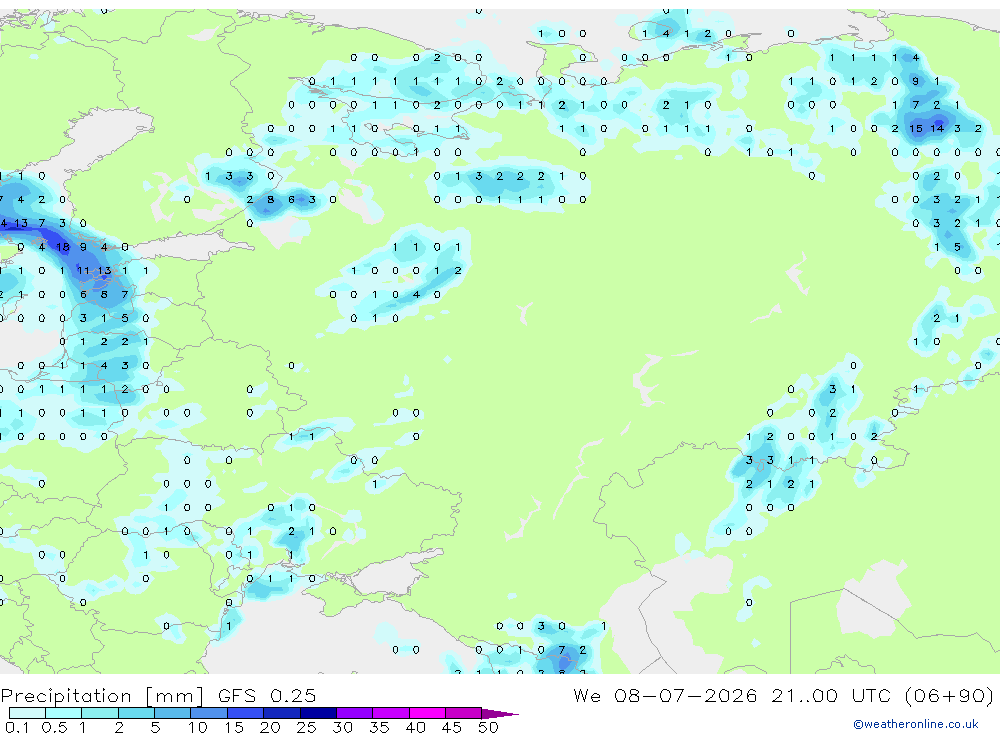Click the date "We 08-07-2026" text
The image size is (1000, 733).
coord(665,695)
